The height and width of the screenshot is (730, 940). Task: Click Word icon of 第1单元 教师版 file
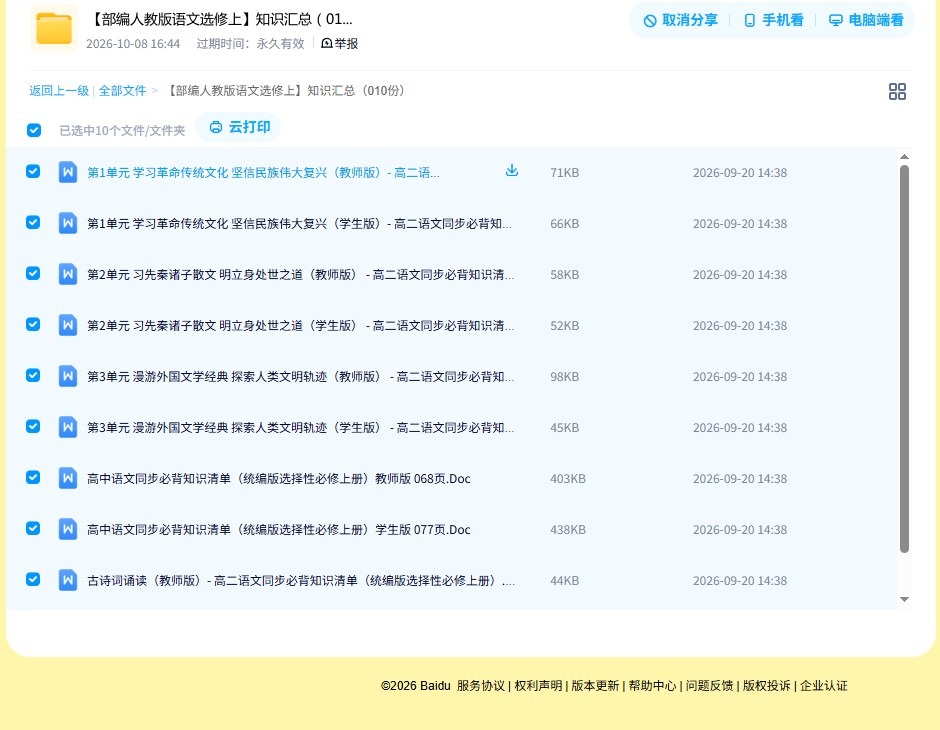coord(68,173)
